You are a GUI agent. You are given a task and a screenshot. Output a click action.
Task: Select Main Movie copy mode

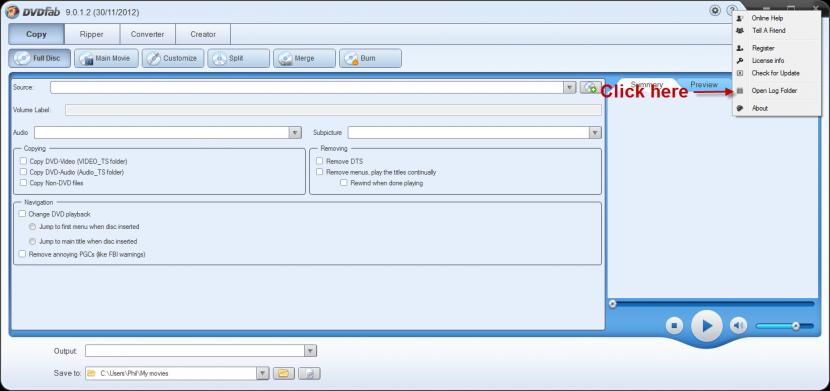click(106, 58)
